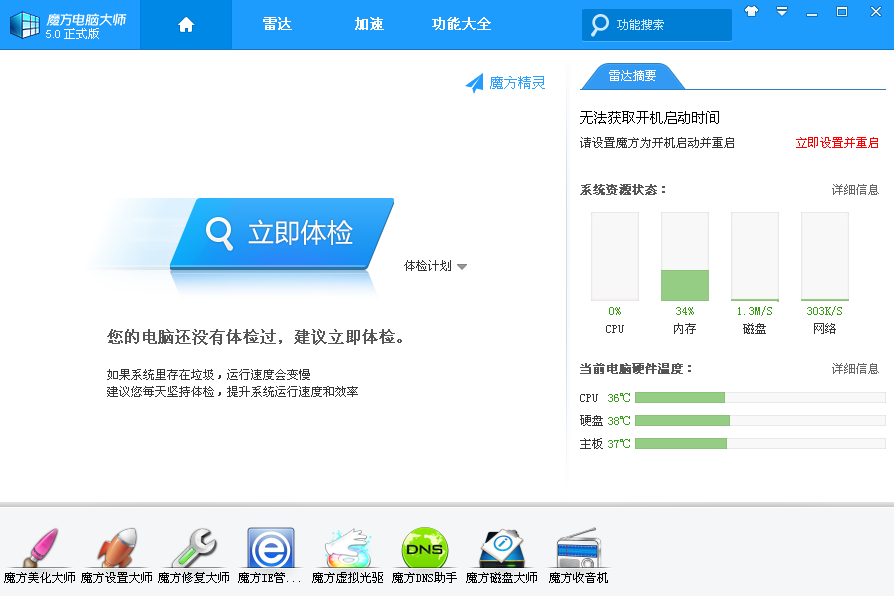Open the 功能大全 tab

point(461,25)
